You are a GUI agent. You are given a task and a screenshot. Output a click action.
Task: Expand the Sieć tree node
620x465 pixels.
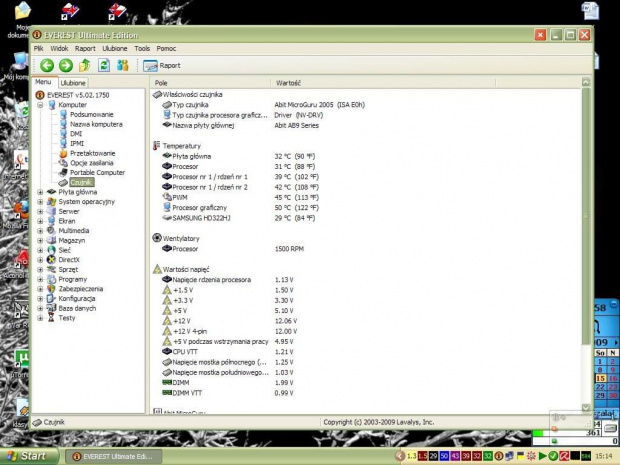(x=40, y=250)
